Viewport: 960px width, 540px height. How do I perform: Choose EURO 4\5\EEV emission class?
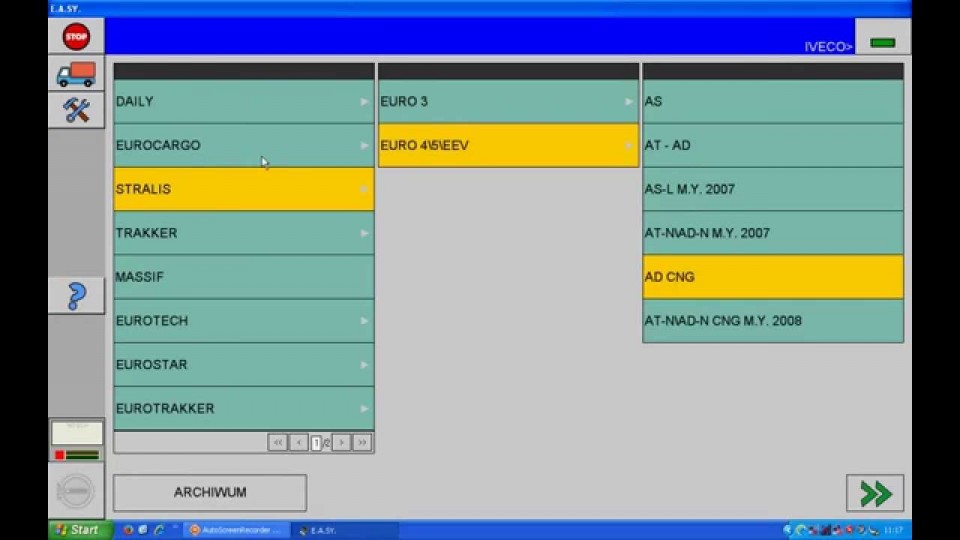click(508, 145)
